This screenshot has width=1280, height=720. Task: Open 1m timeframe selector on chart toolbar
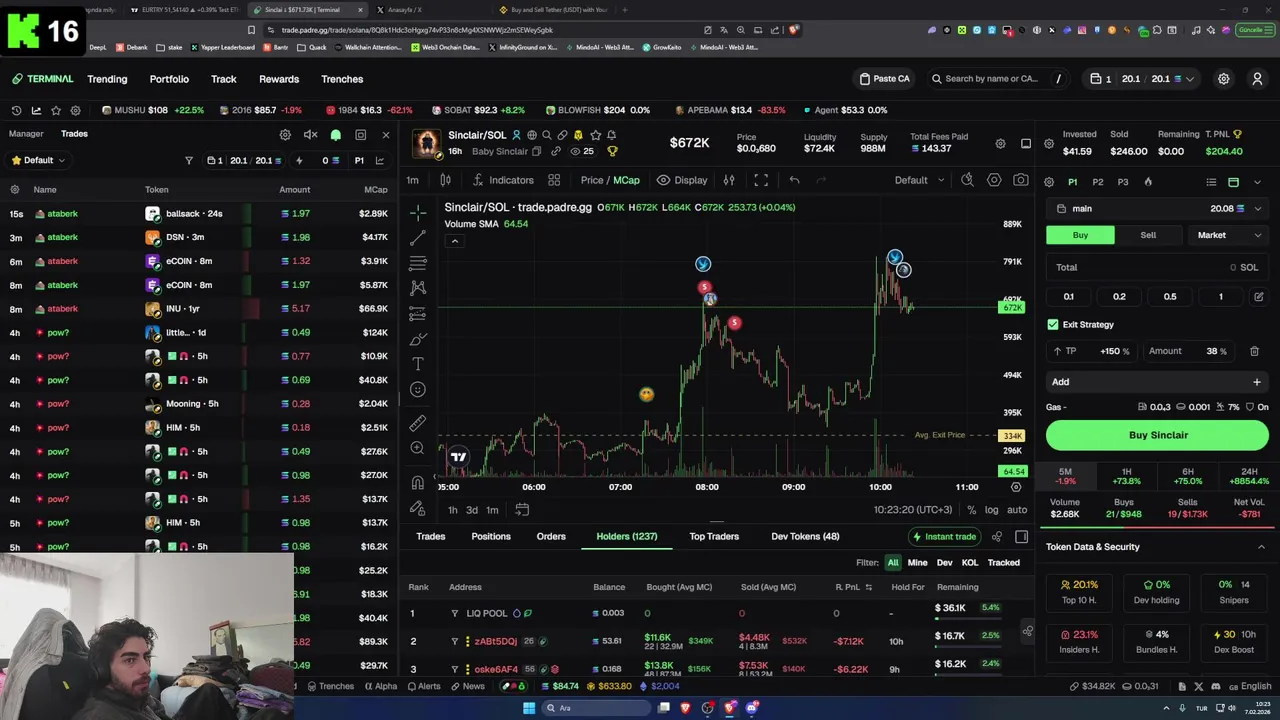(x=412, y=180)
